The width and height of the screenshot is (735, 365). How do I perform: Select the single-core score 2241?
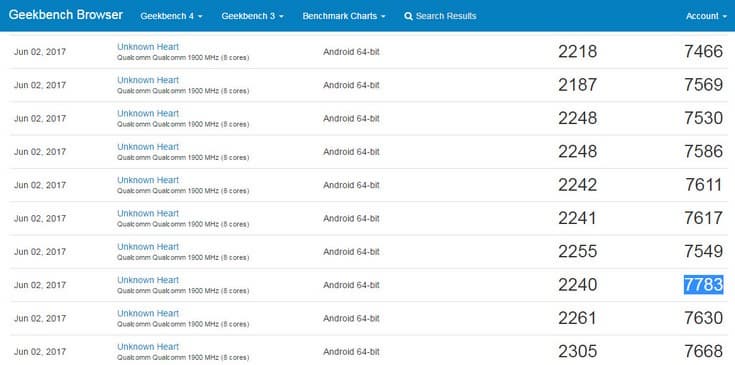[x=578, y=218]
